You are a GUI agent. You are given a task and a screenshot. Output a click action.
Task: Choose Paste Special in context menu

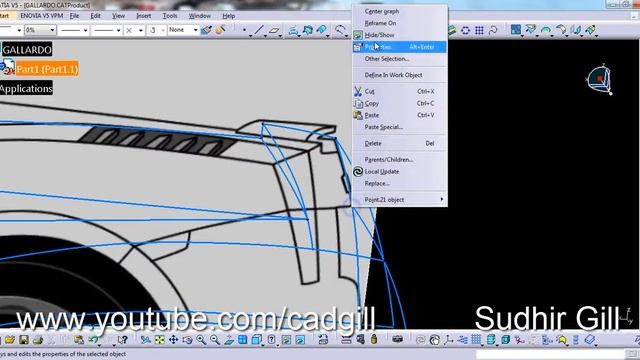click(400, 127)
